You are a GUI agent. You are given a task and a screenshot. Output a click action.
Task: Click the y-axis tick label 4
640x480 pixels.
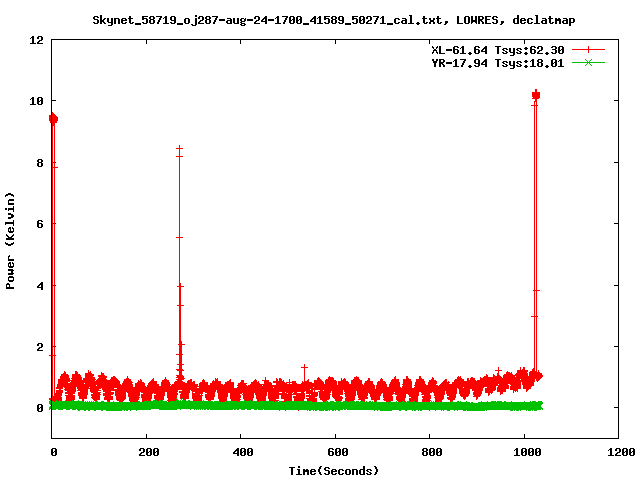pos(40,286)
